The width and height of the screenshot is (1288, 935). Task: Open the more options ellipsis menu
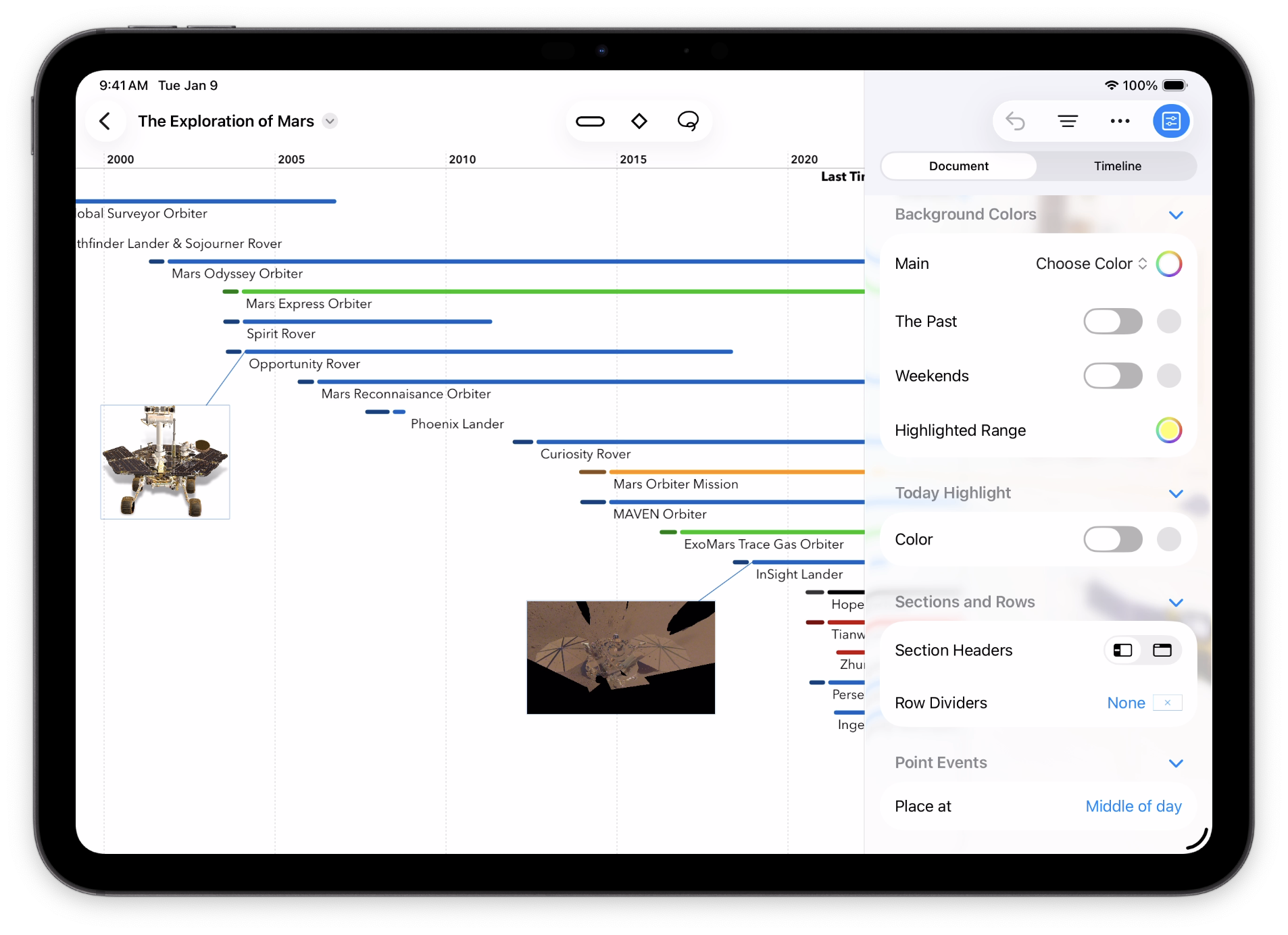point(1120,122)
